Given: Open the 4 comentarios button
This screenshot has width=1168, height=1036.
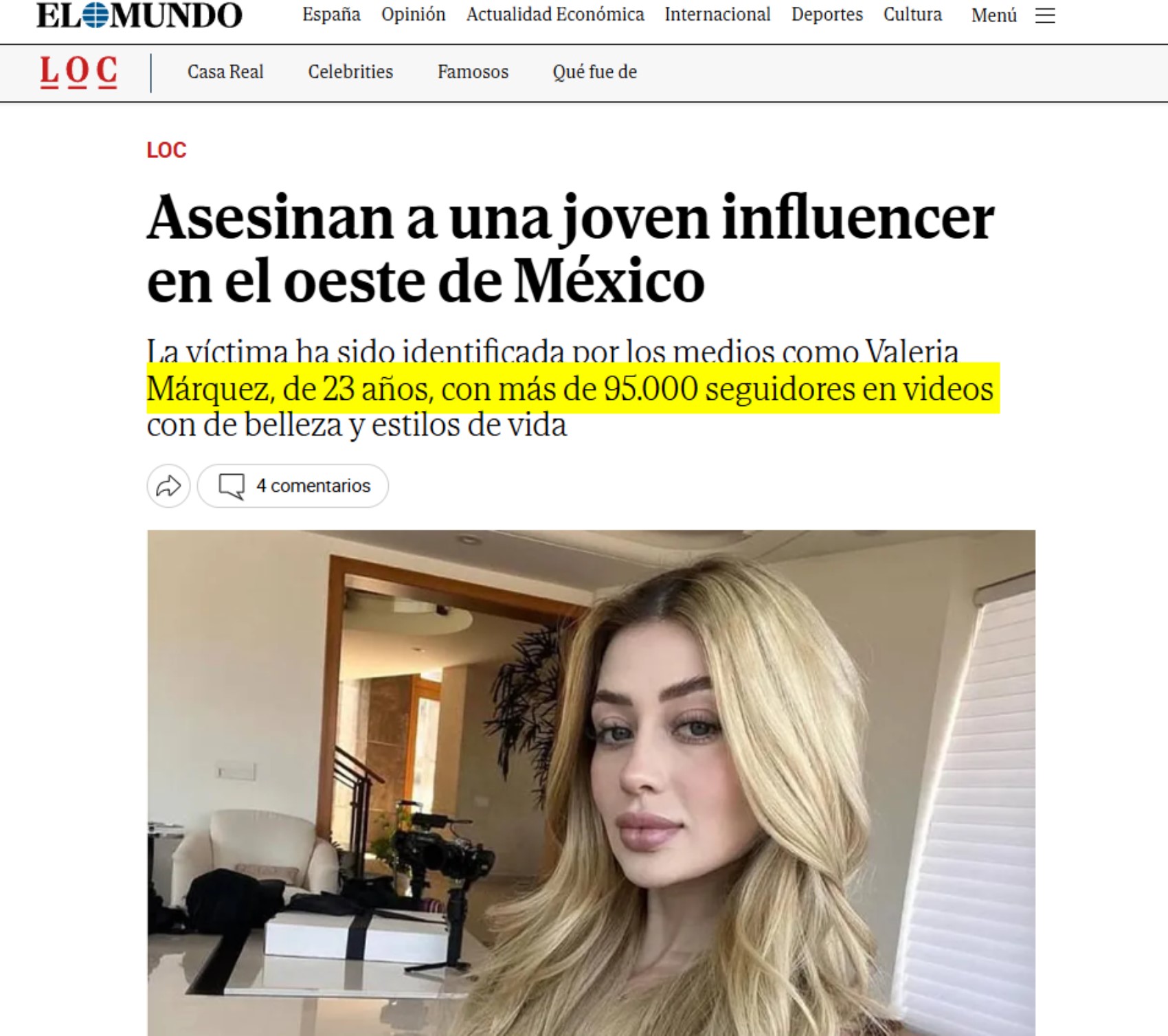Looking at the screenshot, I should (293, 486).
